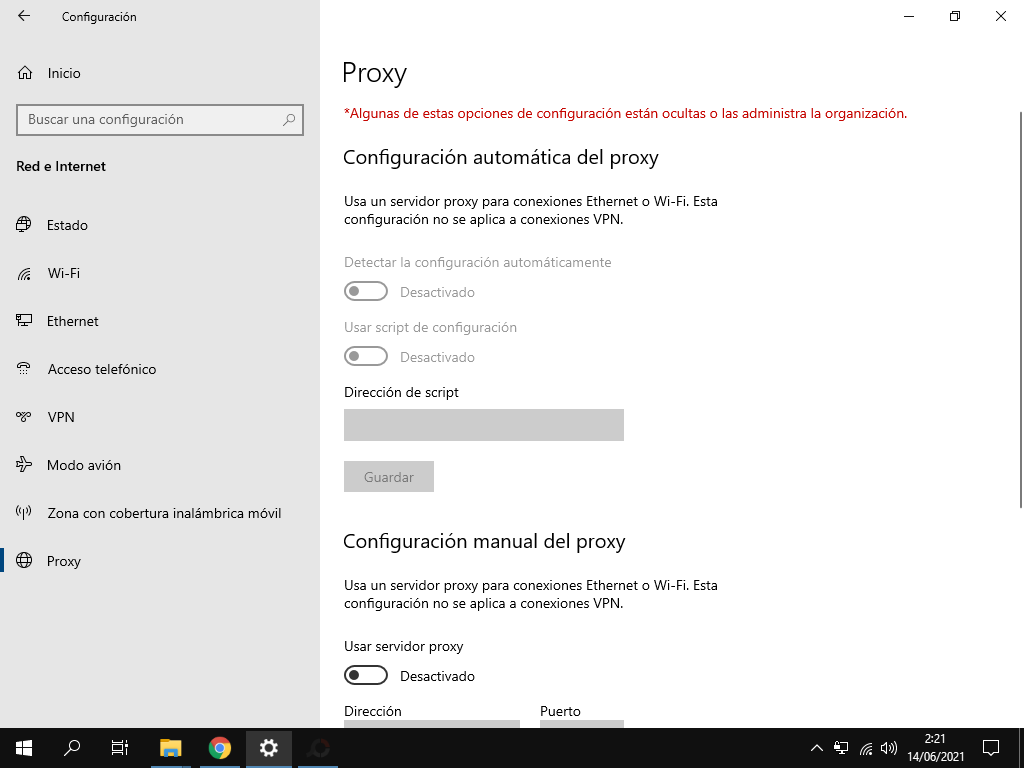Image resolution: width=1024 pixels, height=768 pixels.
Task: Minimize the Configuración window
Action: (909, 16)
